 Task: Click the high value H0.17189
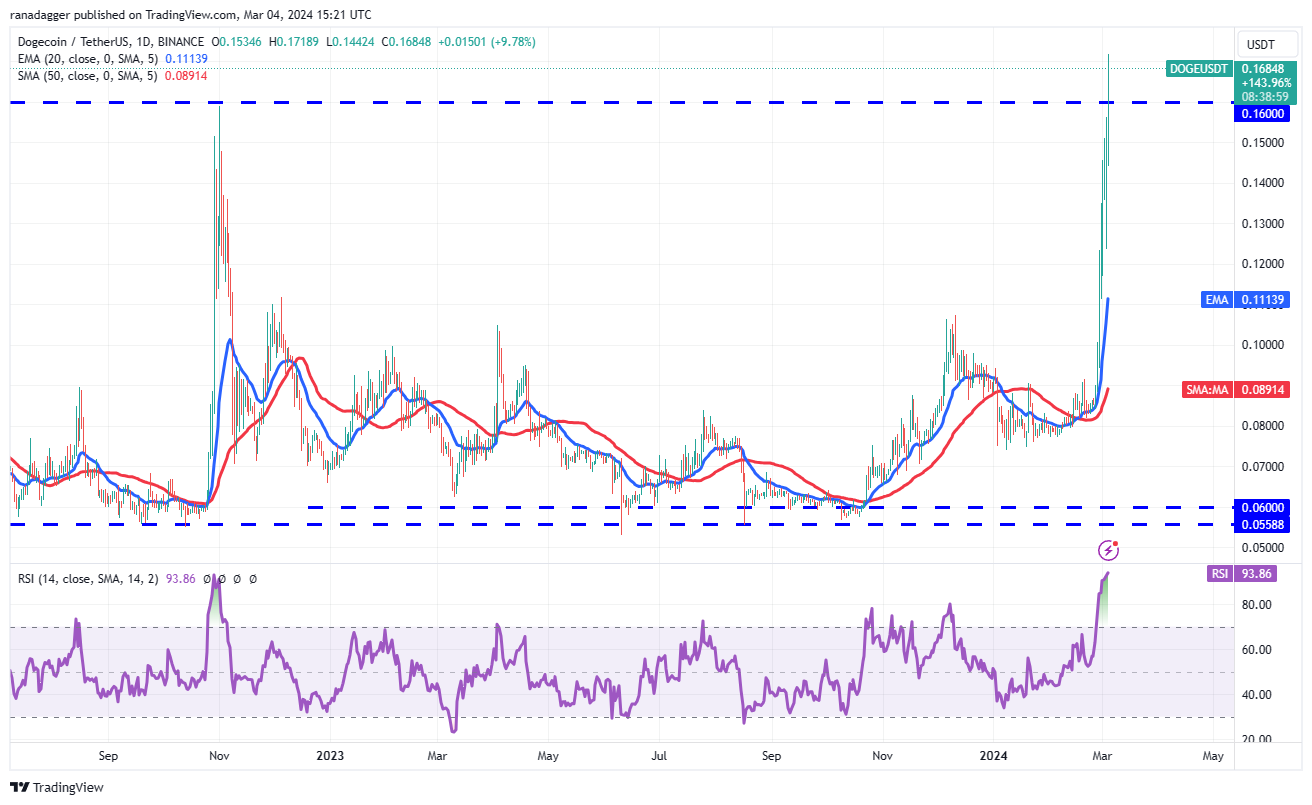pos(292,42)
